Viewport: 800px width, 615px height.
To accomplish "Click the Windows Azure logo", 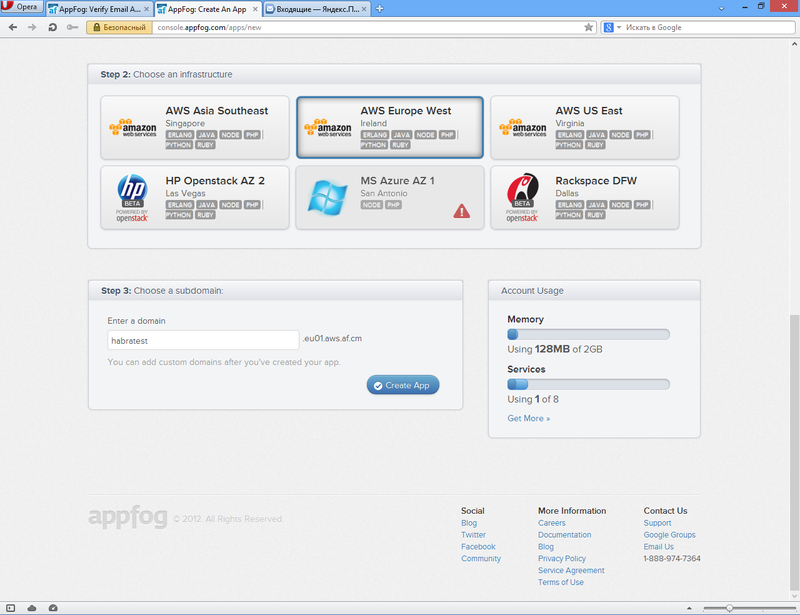I will click(x=327, y=198).
